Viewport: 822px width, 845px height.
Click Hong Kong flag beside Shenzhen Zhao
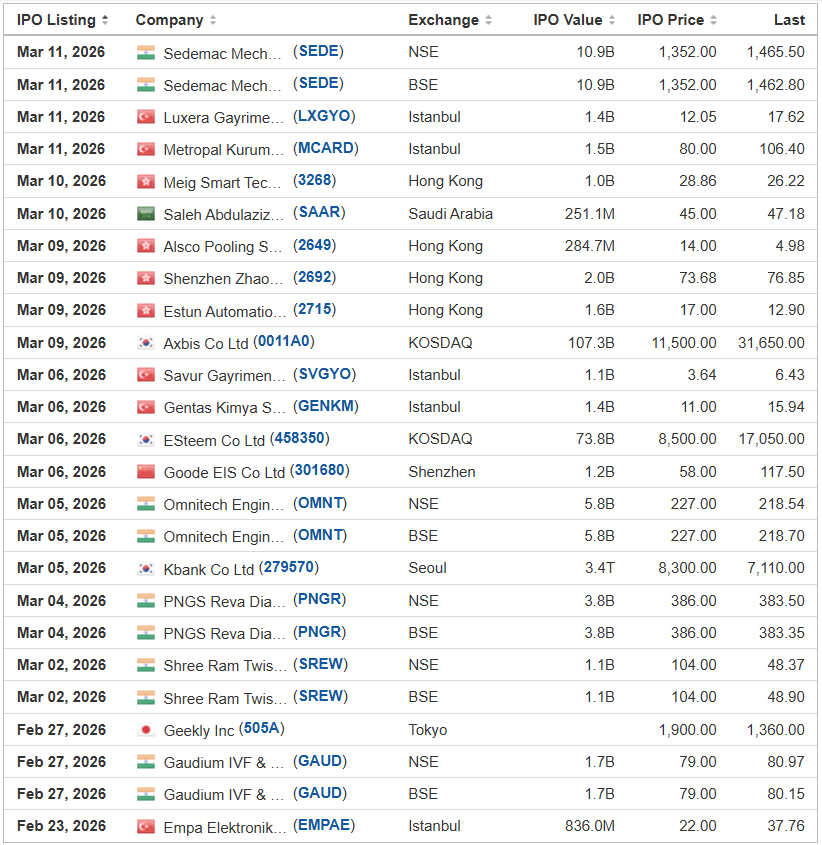point(146,278)
